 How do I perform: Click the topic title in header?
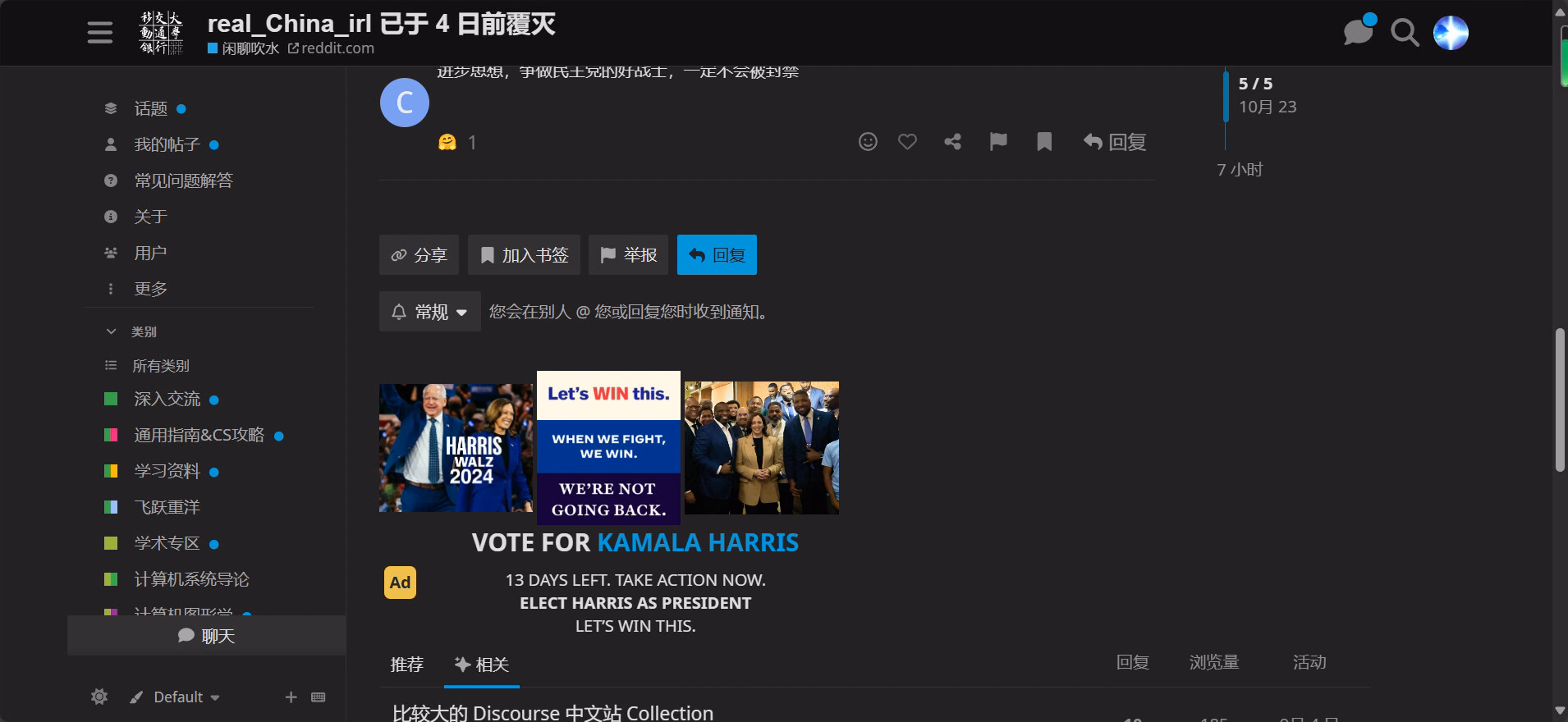[382, 24]
